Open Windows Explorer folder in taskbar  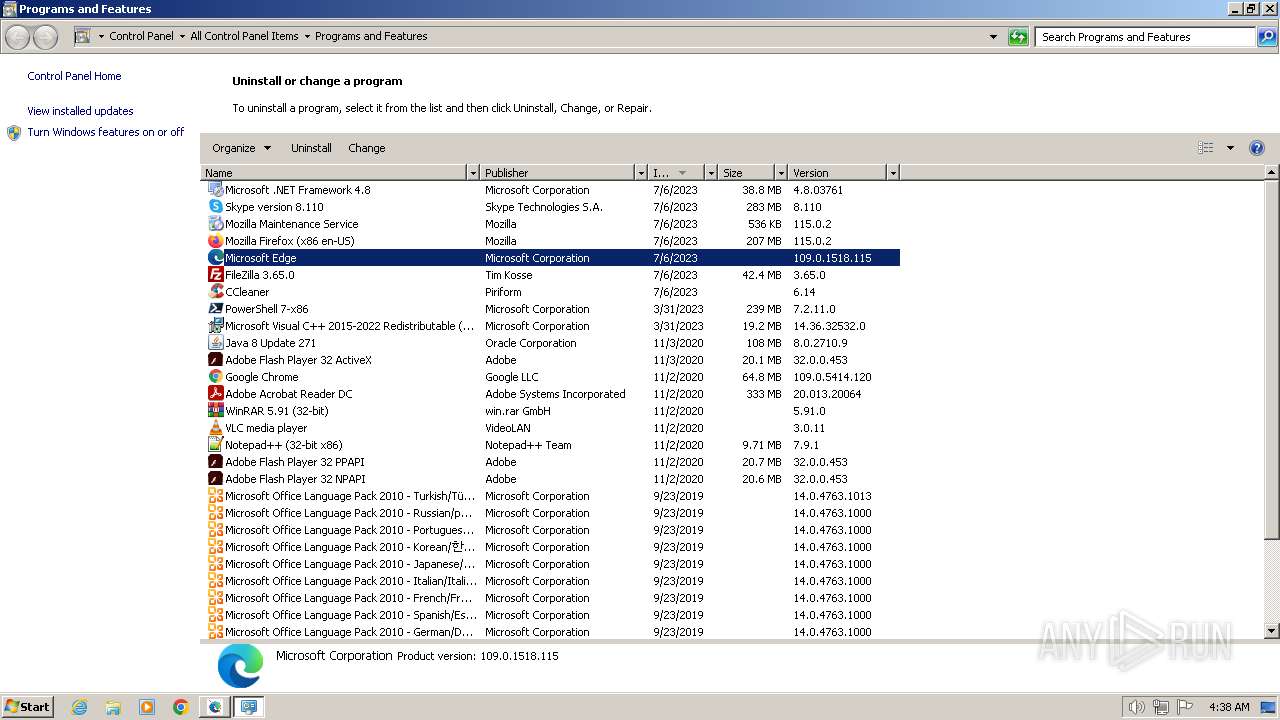coord(113,707)
